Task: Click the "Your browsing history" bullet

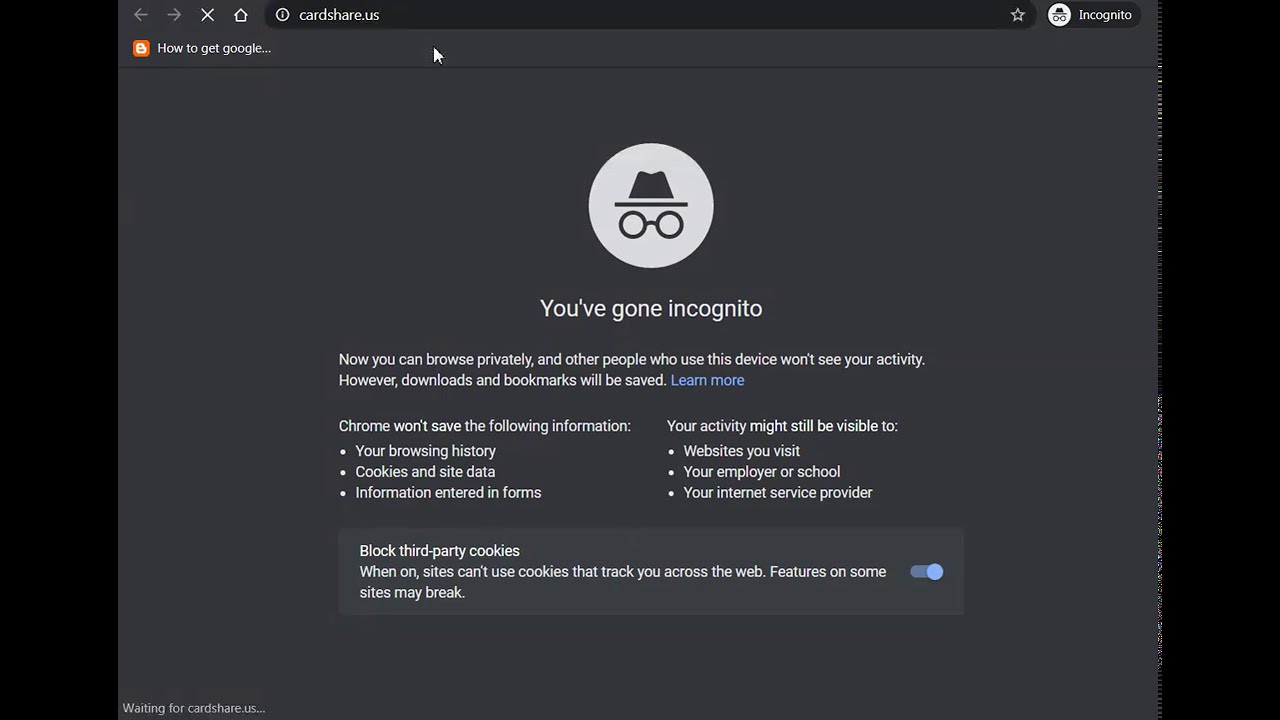Action: click(425, 451)
